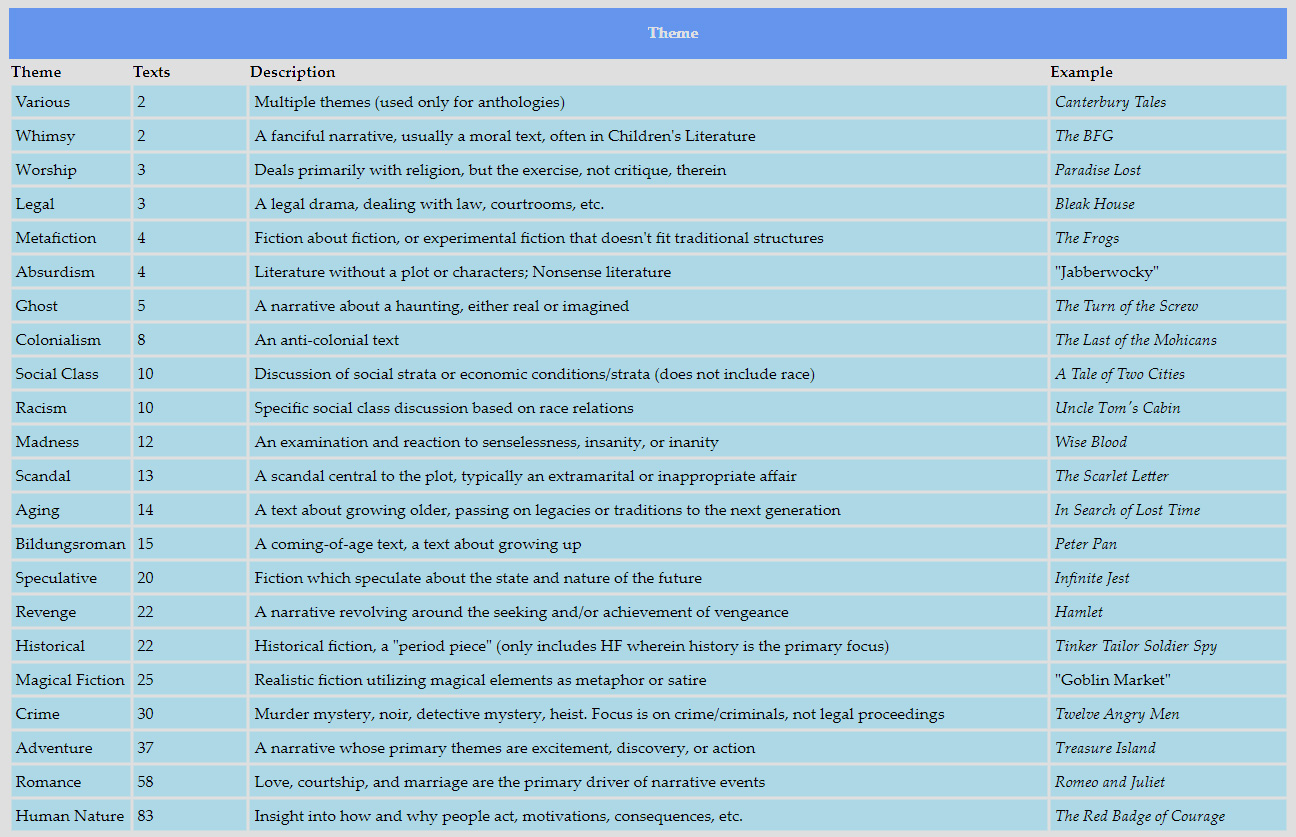Click The Last of the Mohicans example
This screenshot has width=1296, height=837.
[1136, 340]
